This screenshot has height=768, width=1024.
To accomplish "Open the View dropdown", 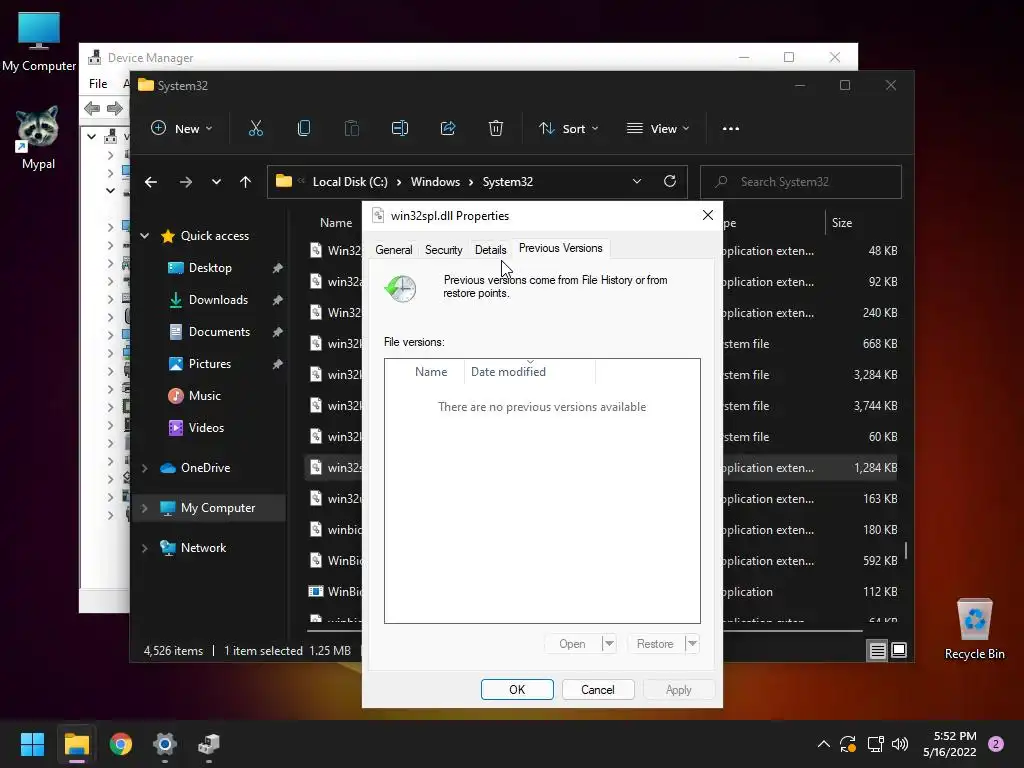I will pyautogui.click(x=658, y=129).
